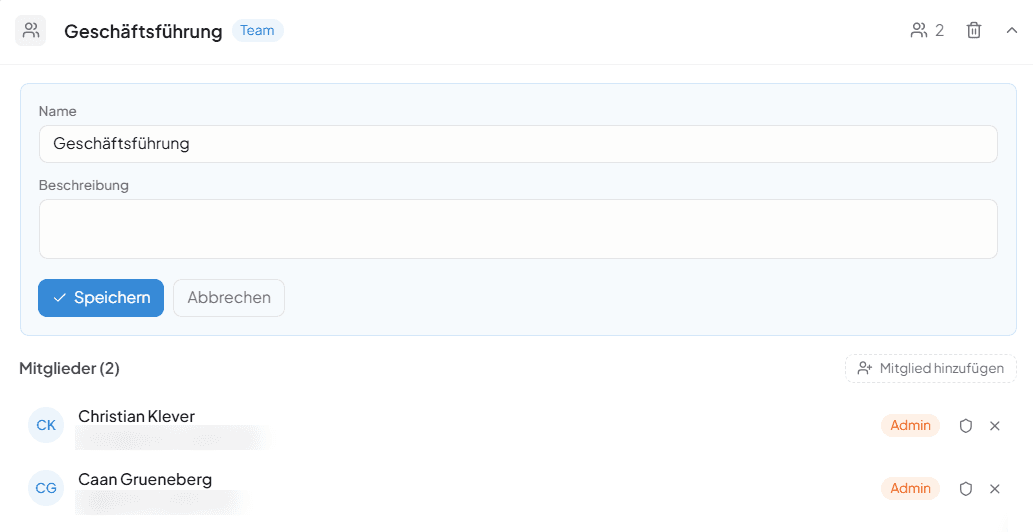The image size is (1033, 532).
Task: Select the Christian Klever member name
Action: (136, 416)
